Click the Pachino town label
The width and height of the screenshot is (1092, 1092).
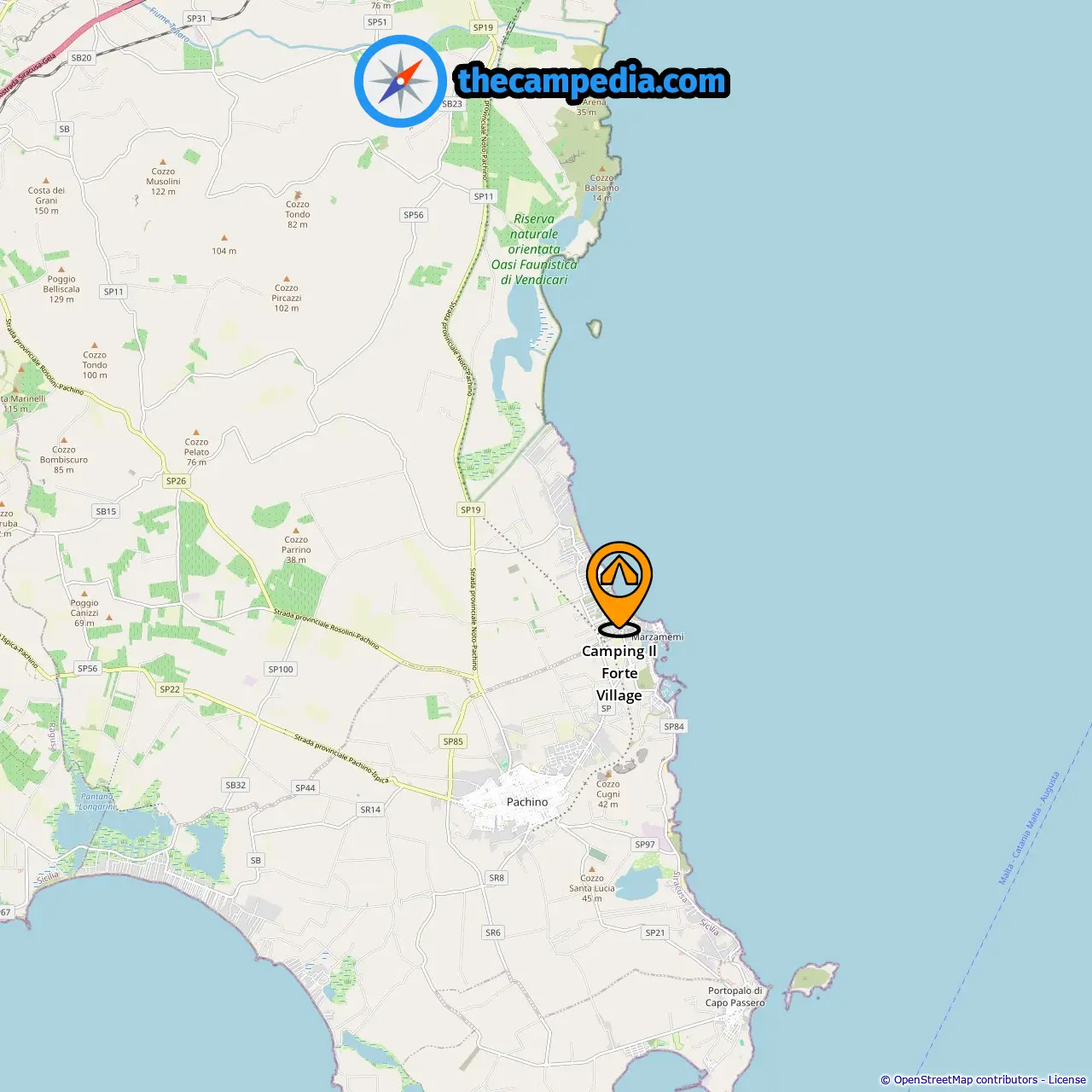click(x=527, y=802)
